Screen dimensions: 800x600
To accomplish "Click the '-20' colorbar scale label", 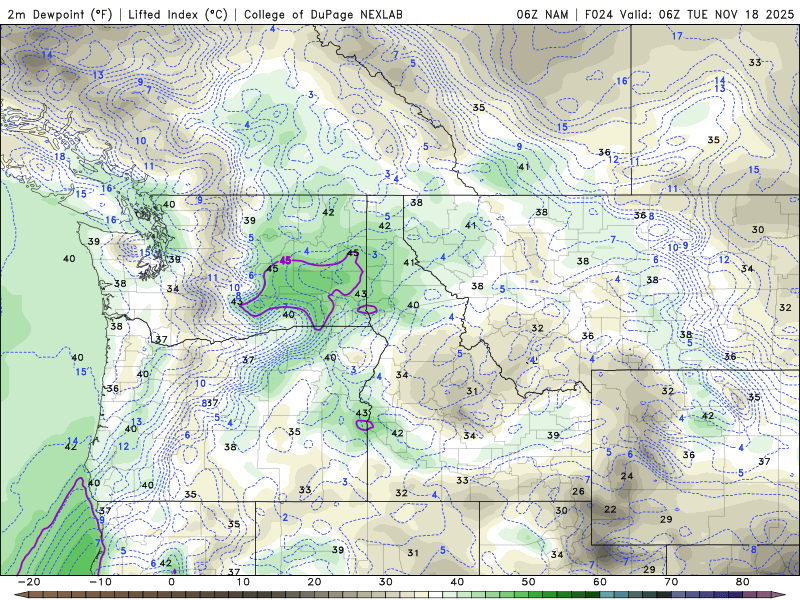I will coord(29,582).
